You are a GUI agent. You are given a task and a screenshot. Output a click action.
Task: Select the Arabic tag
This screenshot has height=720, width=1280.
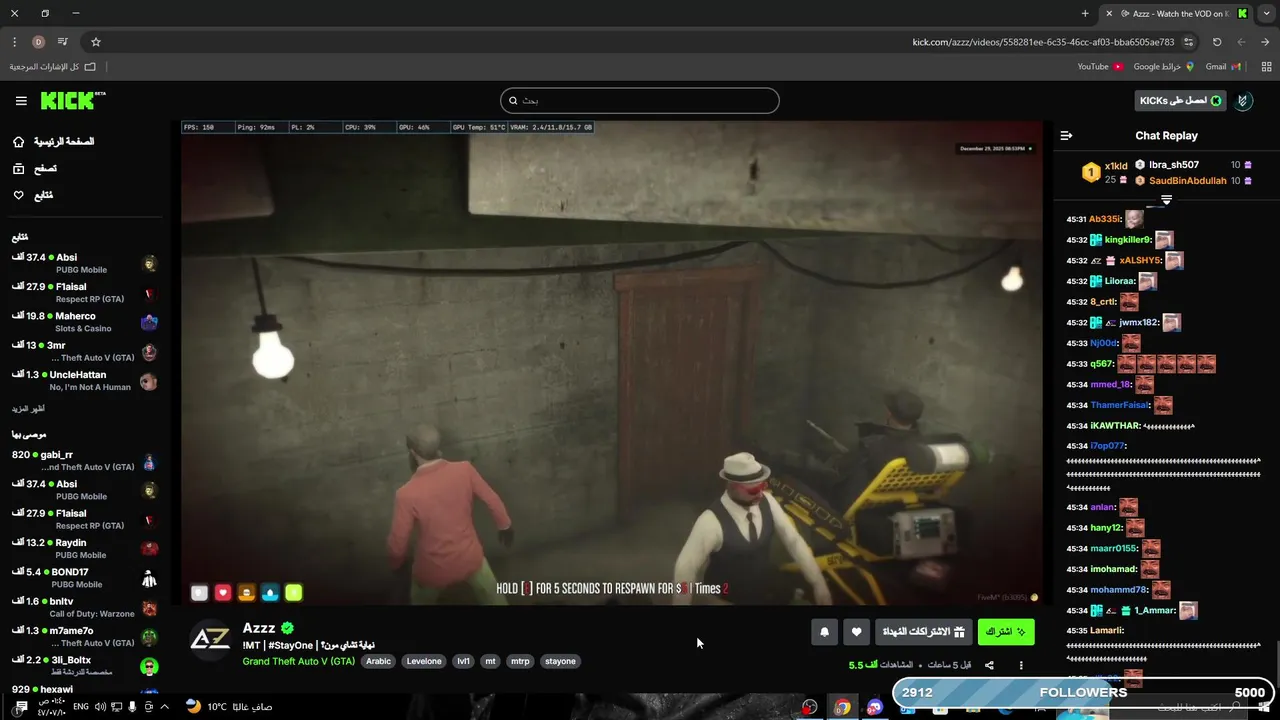click(x=378, y=661)
